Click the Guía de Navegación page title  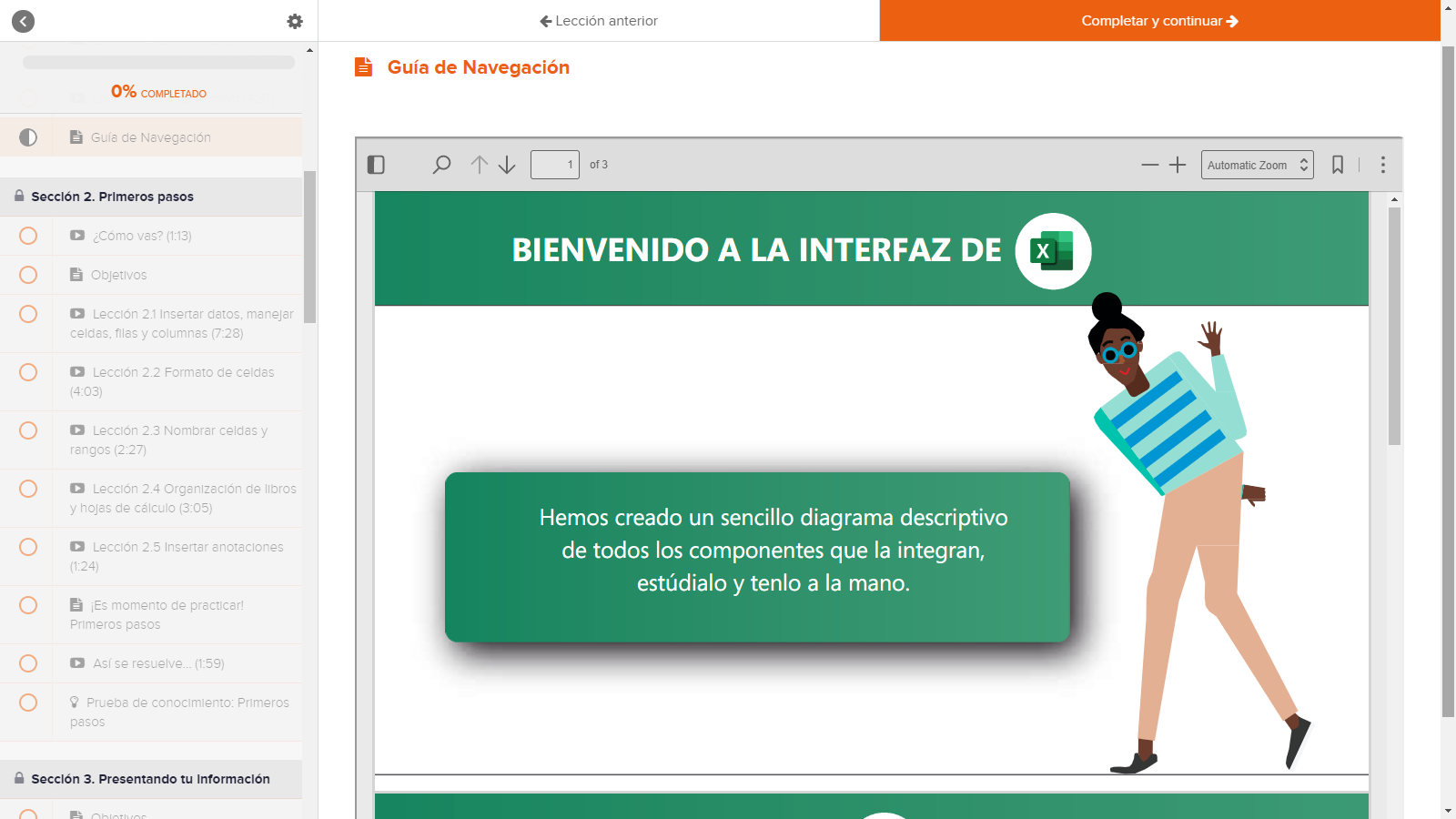[479, 67]
